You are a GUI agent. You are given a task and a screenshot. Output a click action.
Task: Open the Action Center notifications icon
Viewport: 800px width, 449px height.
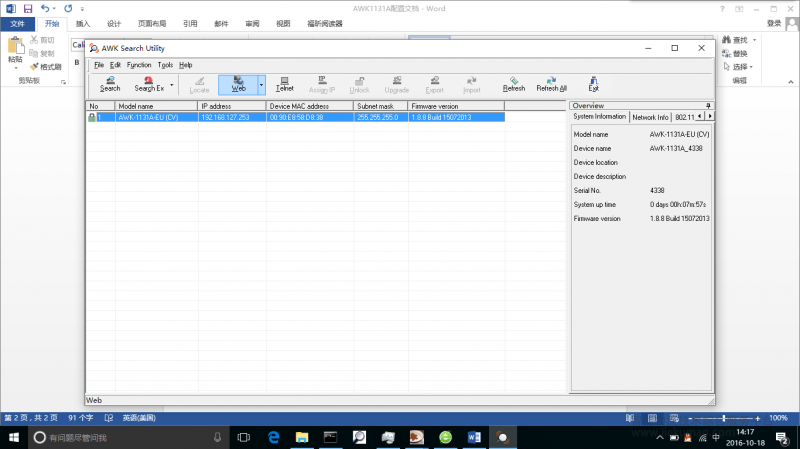tap(782, 437)
